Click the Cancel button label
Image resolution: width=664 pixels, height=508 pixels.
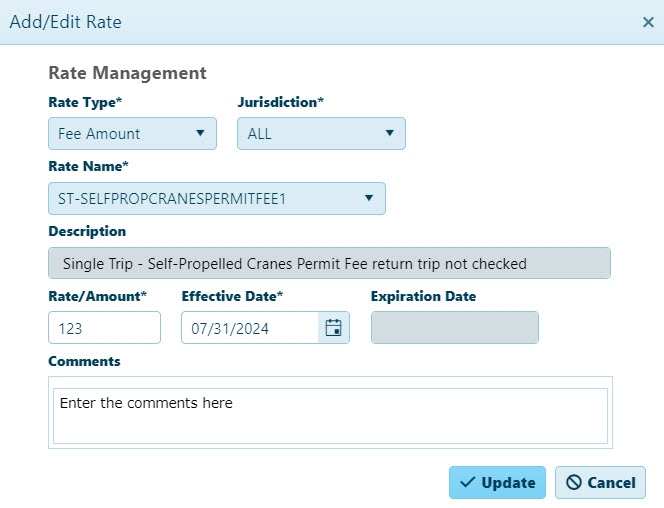pyautogui.click(x=611, y=483)
